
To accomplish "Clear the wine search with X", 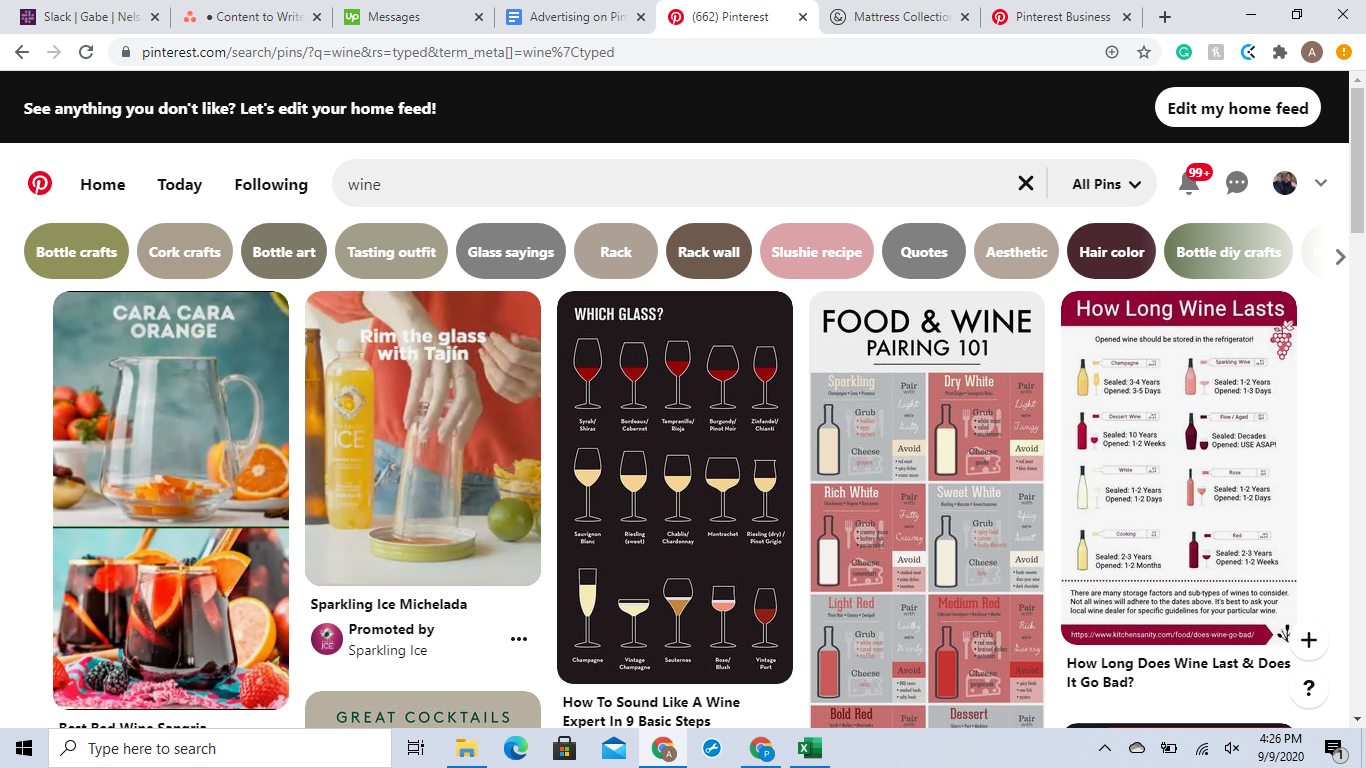I will pyautogui.click(x=1025, y=184).
